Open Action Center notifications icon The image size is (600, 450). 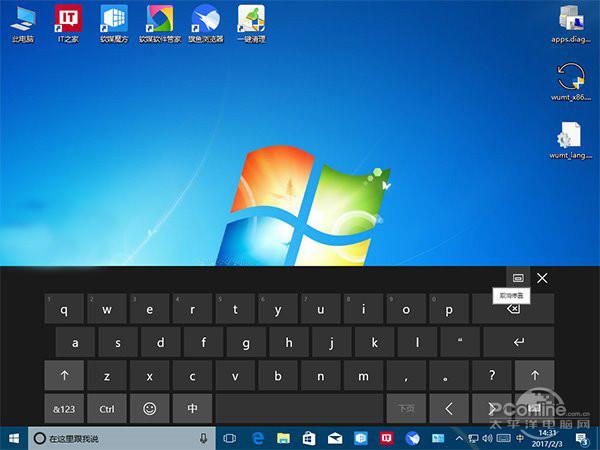point(582,439)
